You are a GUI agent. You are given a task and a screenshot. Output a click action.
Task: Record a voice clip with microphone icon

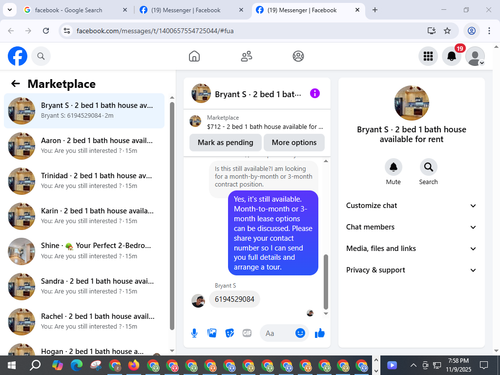pyautogui.click(x=194, y=333)
